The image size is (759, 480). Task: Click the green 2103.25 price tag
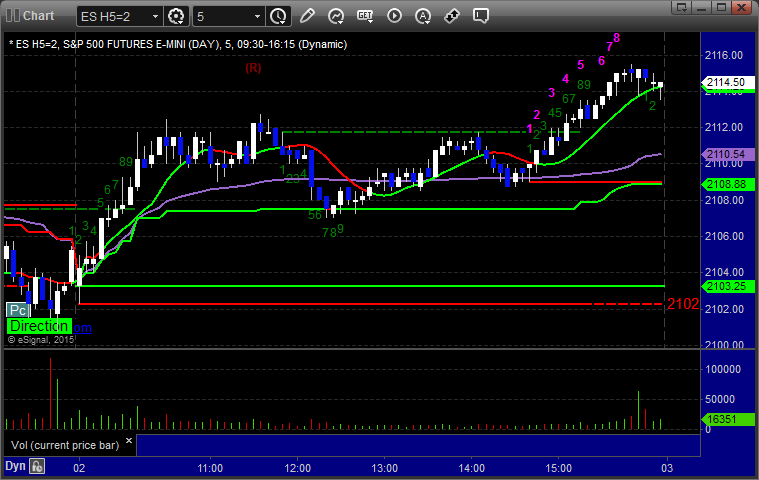tap(728, 286)
